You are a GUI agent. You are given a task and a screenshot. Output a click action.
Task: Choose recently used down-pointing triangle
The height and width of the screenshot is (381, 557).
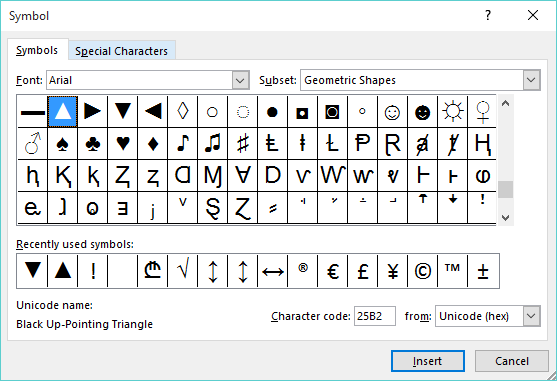(32, 271)
